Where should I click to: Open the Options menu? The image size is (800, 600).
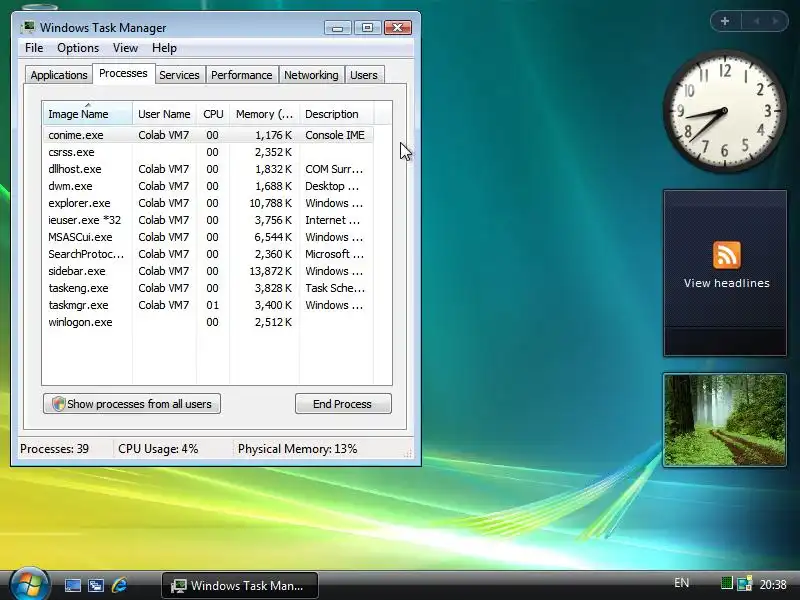[78, 48]
